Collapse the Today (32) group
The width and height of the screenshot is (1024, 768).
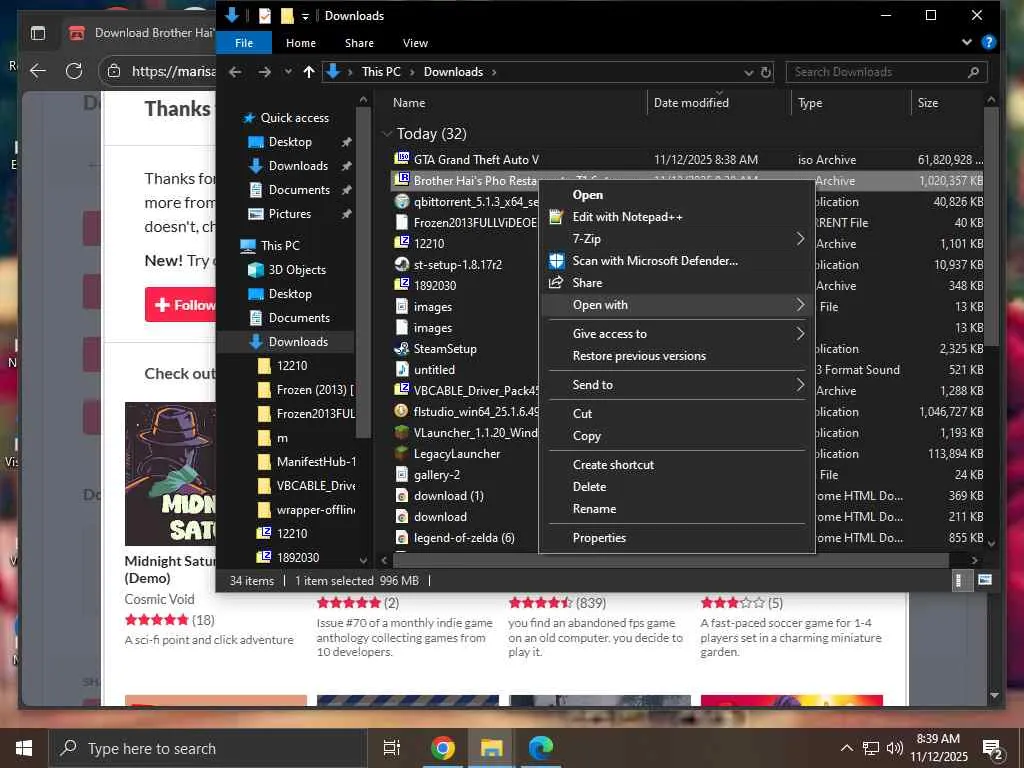(387, 134)
